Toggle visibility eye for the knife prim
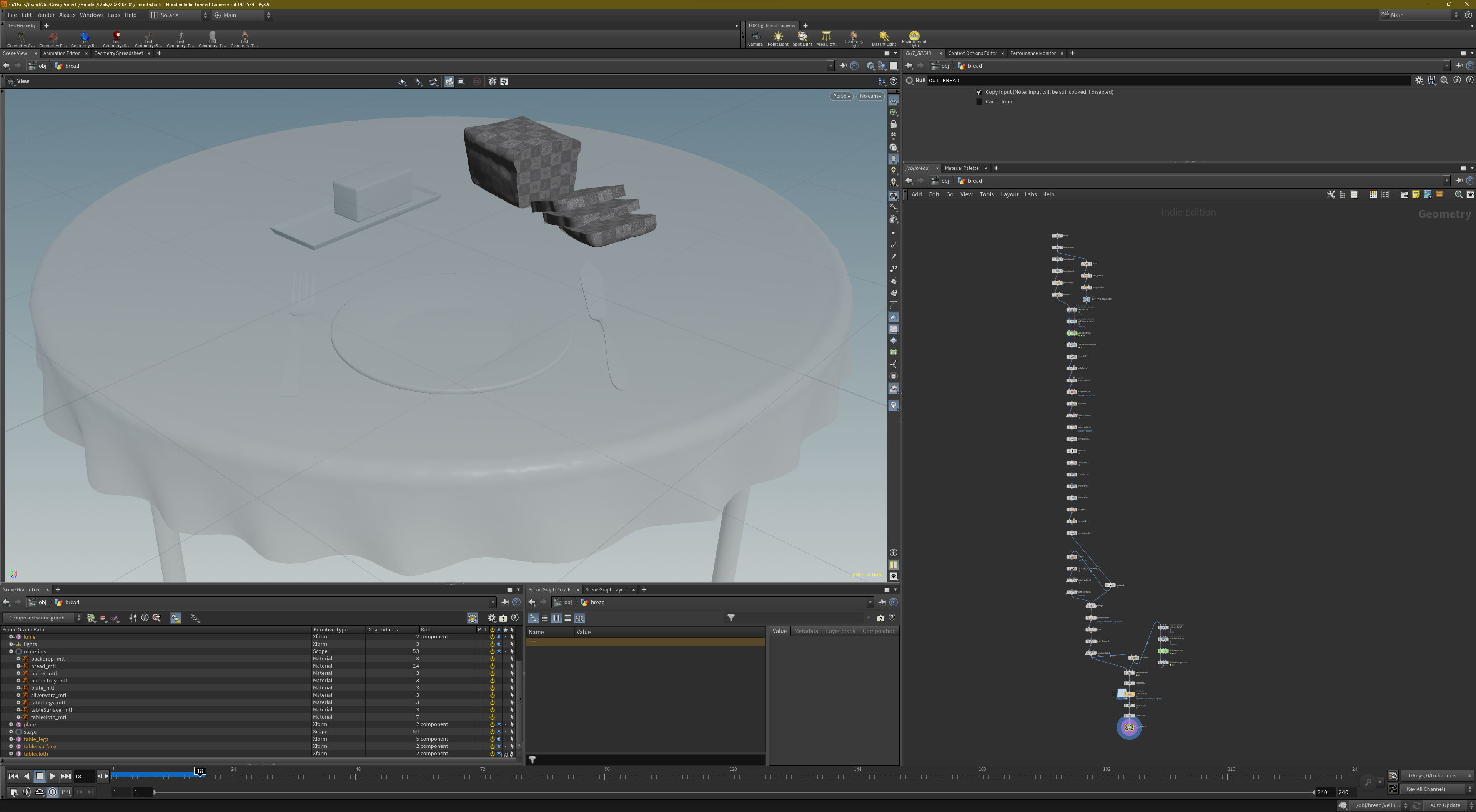Viewport: 1476px width, 812px height. pyautogui.click(x=499, y=637)
